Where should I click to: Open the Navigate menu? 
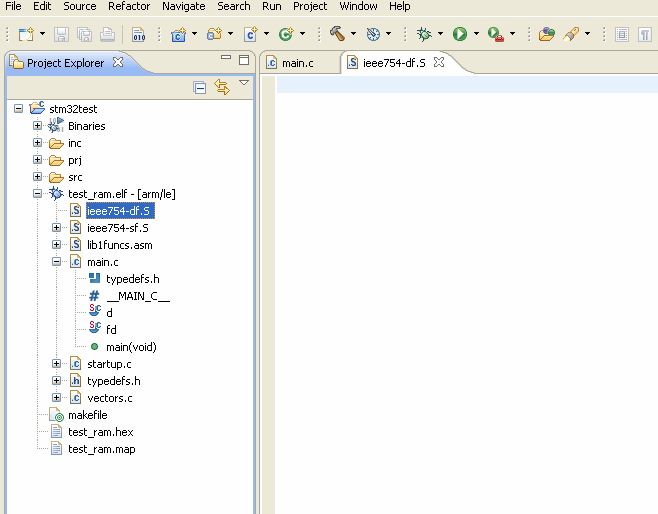183,6
